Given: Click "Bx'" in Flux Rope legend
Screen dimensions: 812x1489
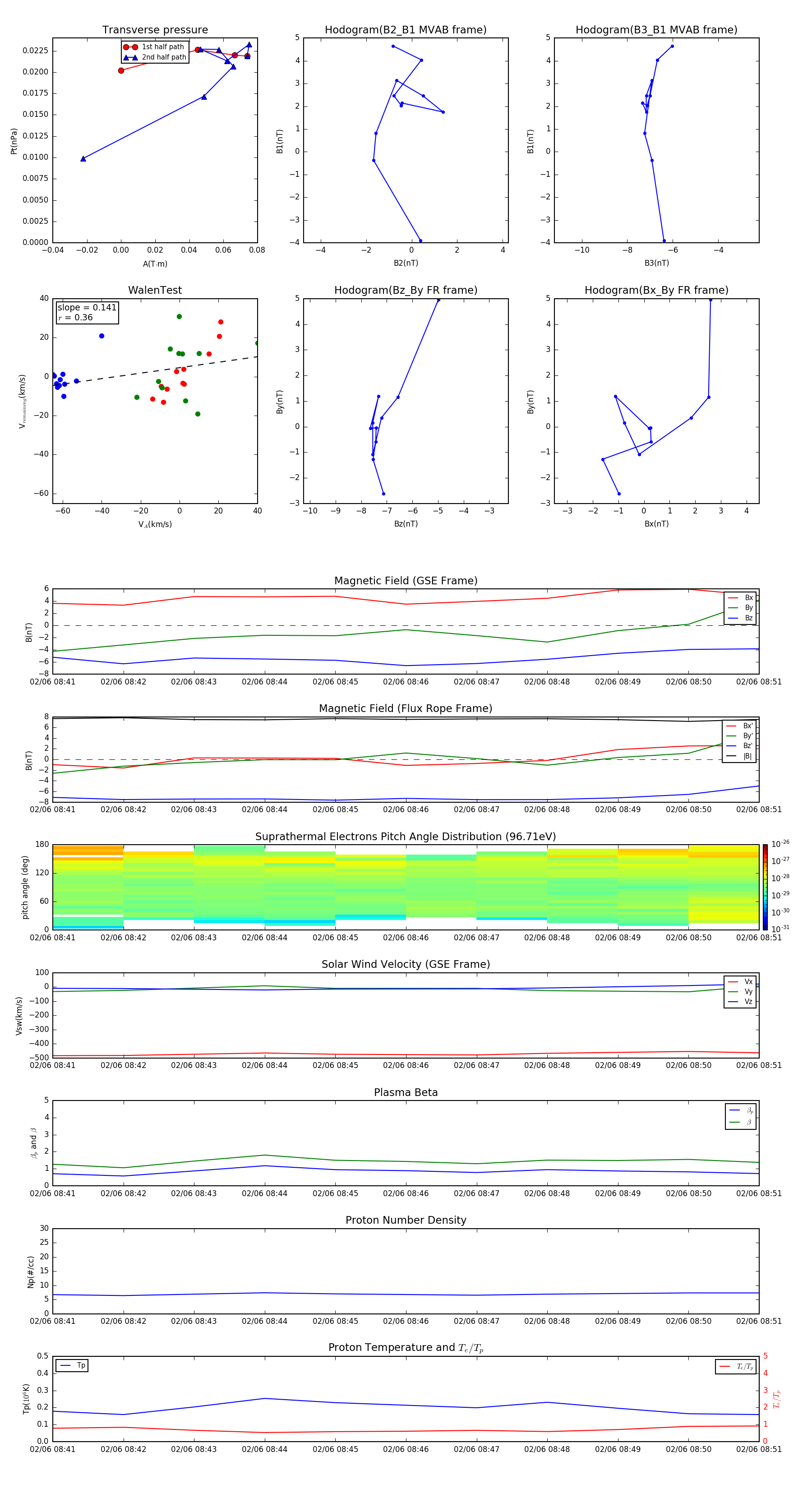Looking at the screenshot, I should 740,726.
